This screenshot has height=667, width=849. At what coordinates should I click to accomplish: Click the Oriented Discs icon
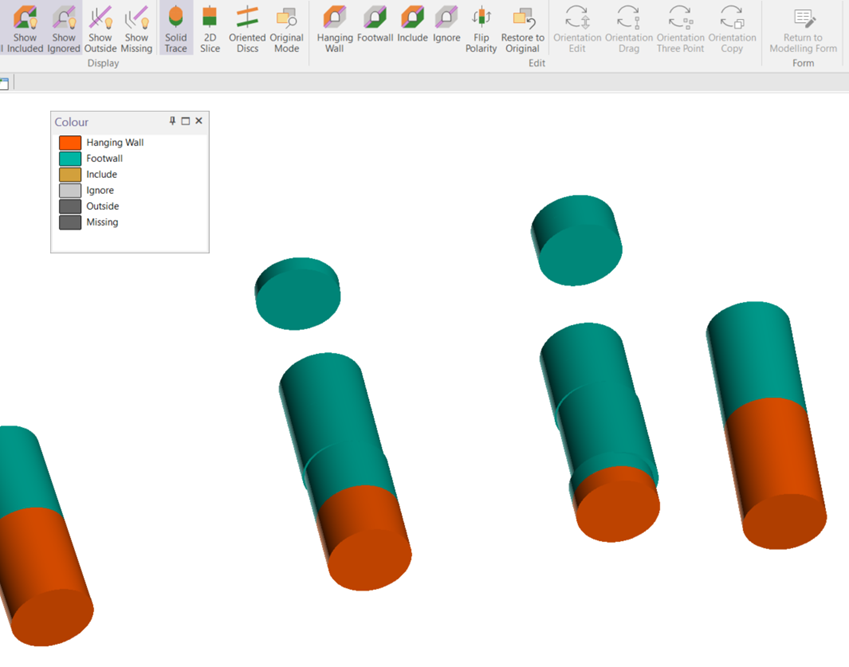(x=247, y=28)
